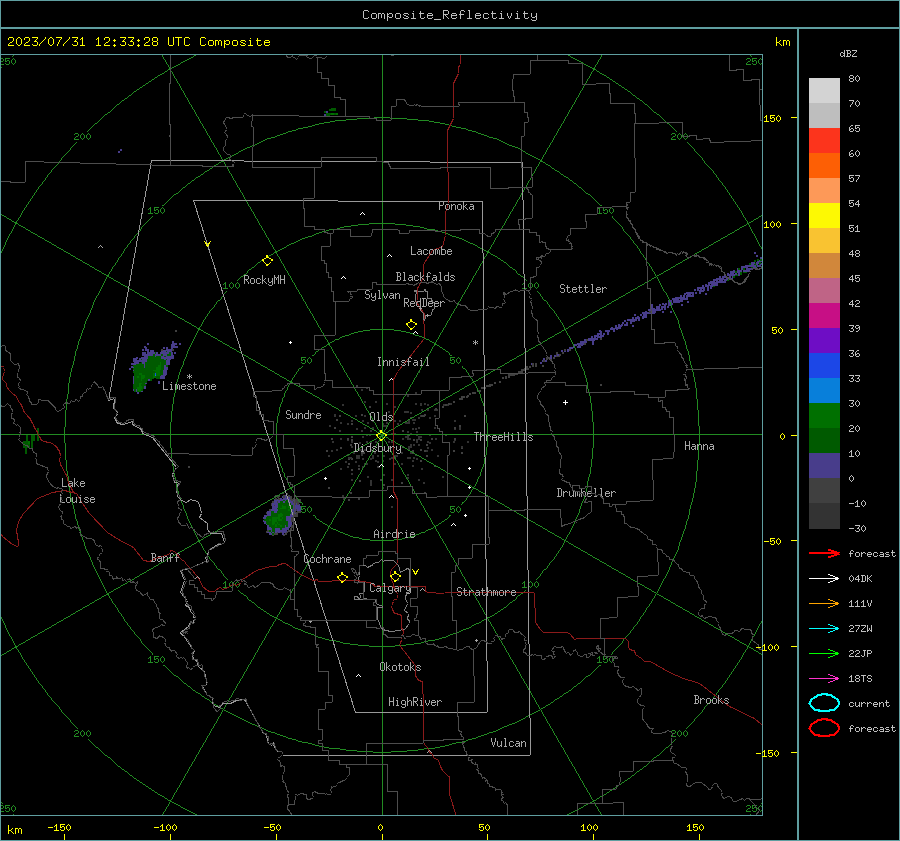Click the Didsbury city label

377,448
